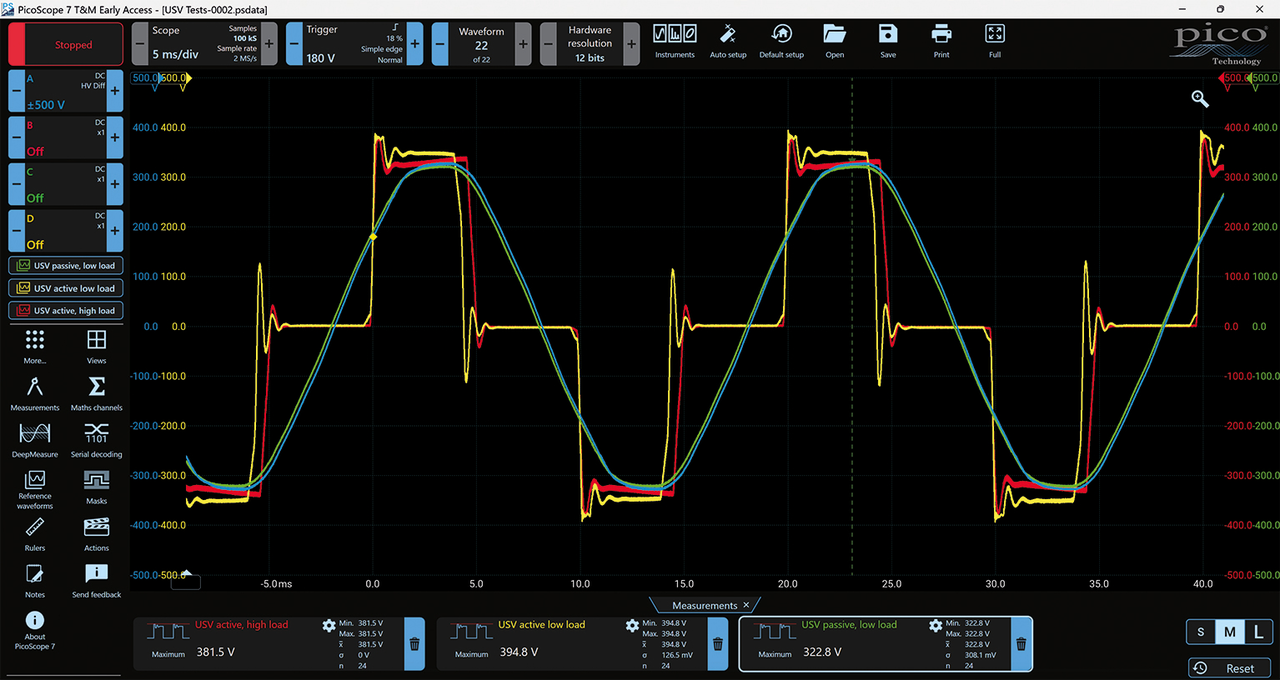Click the zoom magnifier icon on graph
Screen dimensions: 1280x680
(1200, 98)
